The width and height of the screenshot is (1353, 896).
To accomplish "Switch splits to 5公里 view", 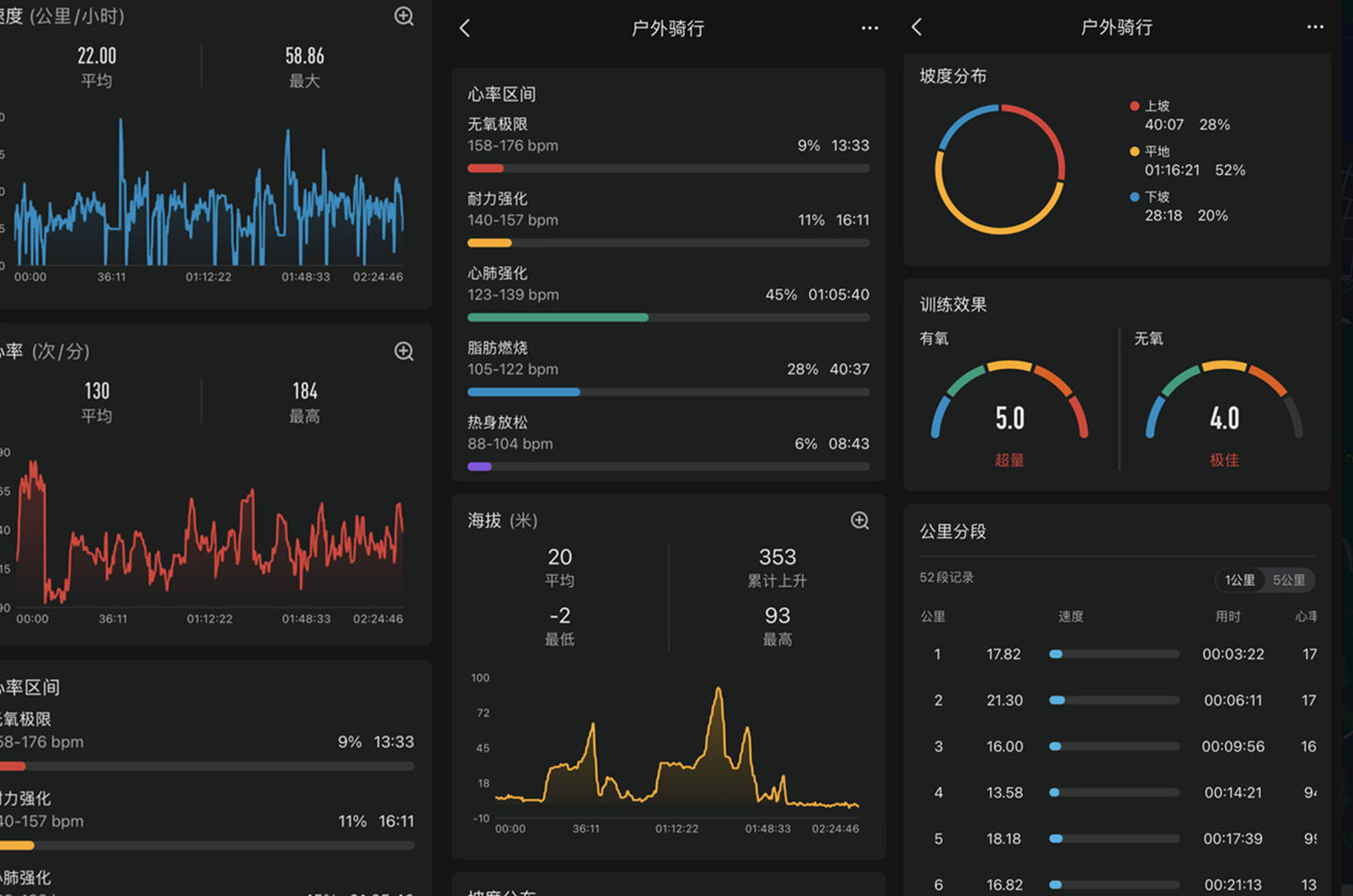I will click(x=1288, y=579).
